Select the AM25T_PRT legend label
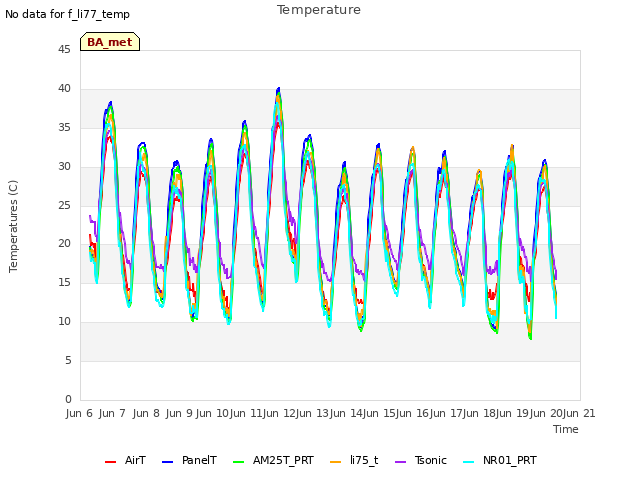 coord(283,460)
